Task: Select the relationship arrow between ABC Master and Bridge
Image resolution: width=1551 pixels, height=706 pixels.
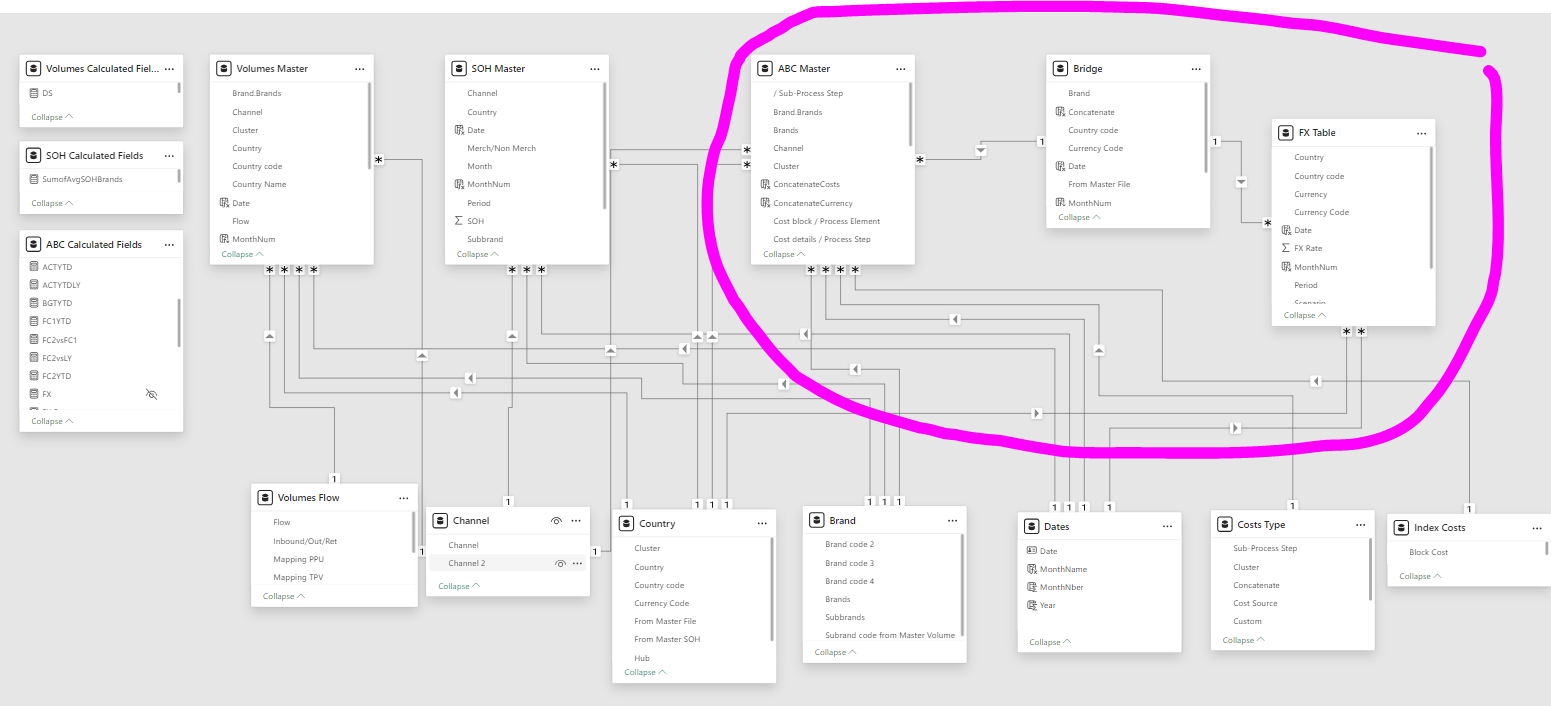Action: [x=980, y=150]
